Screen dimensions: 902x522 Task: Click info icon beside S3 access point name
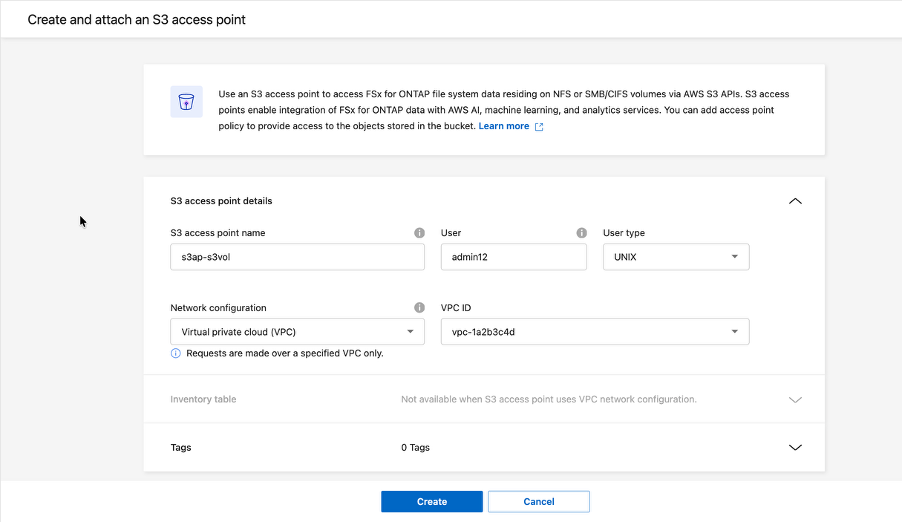[x=419, y=233]
